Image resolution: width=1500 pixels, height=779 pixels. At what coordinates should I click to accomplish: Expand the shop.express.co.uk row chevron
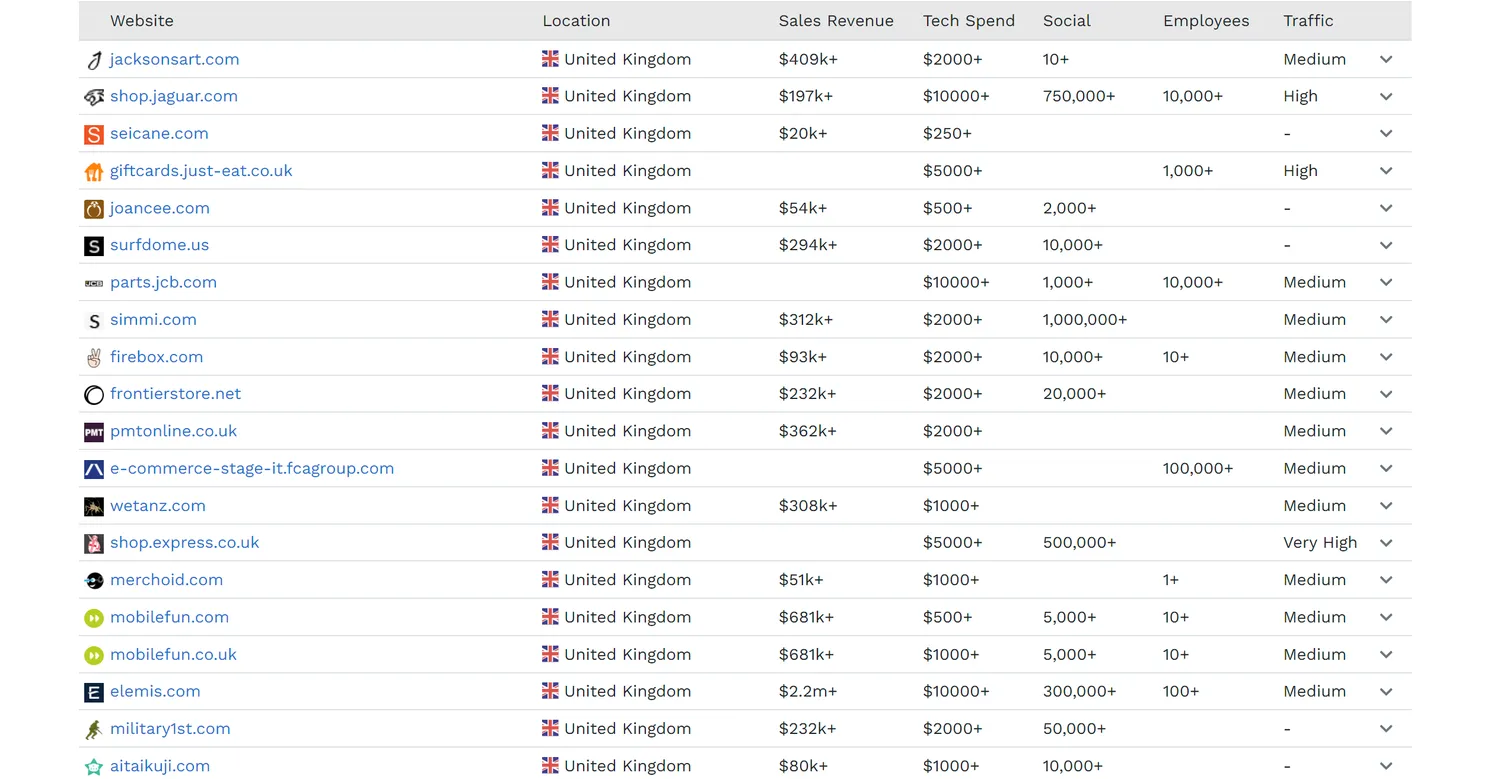click(1386, 543)
